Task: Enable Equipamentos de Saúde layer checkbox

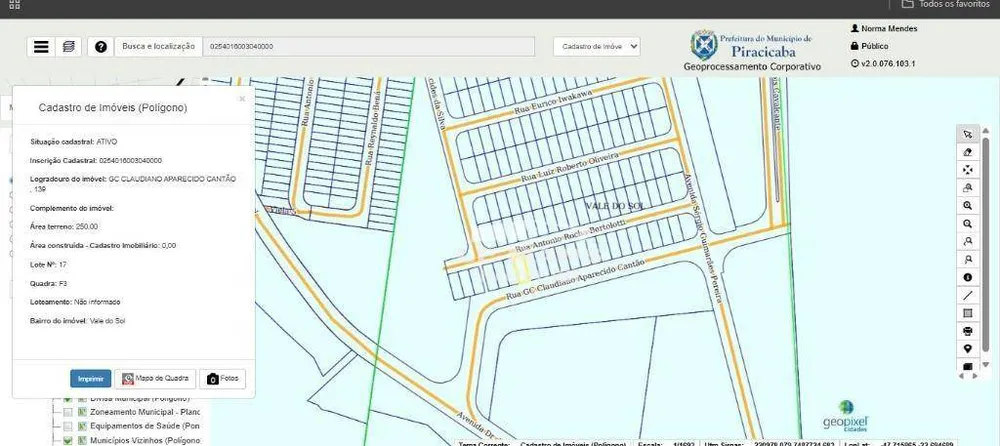Action: click(68, 426)
